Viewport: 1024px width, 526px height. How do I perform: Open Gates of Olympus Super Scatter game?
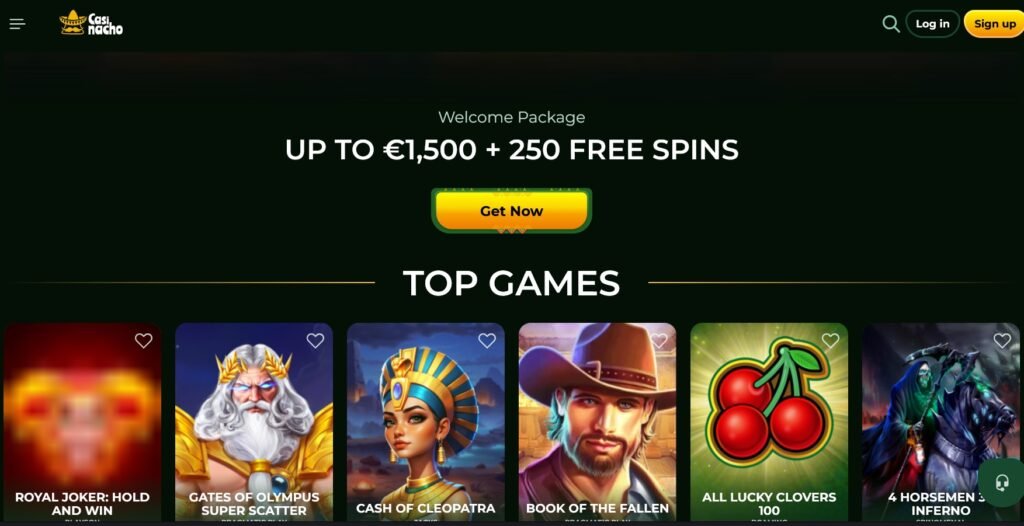(x=254, y=421)
